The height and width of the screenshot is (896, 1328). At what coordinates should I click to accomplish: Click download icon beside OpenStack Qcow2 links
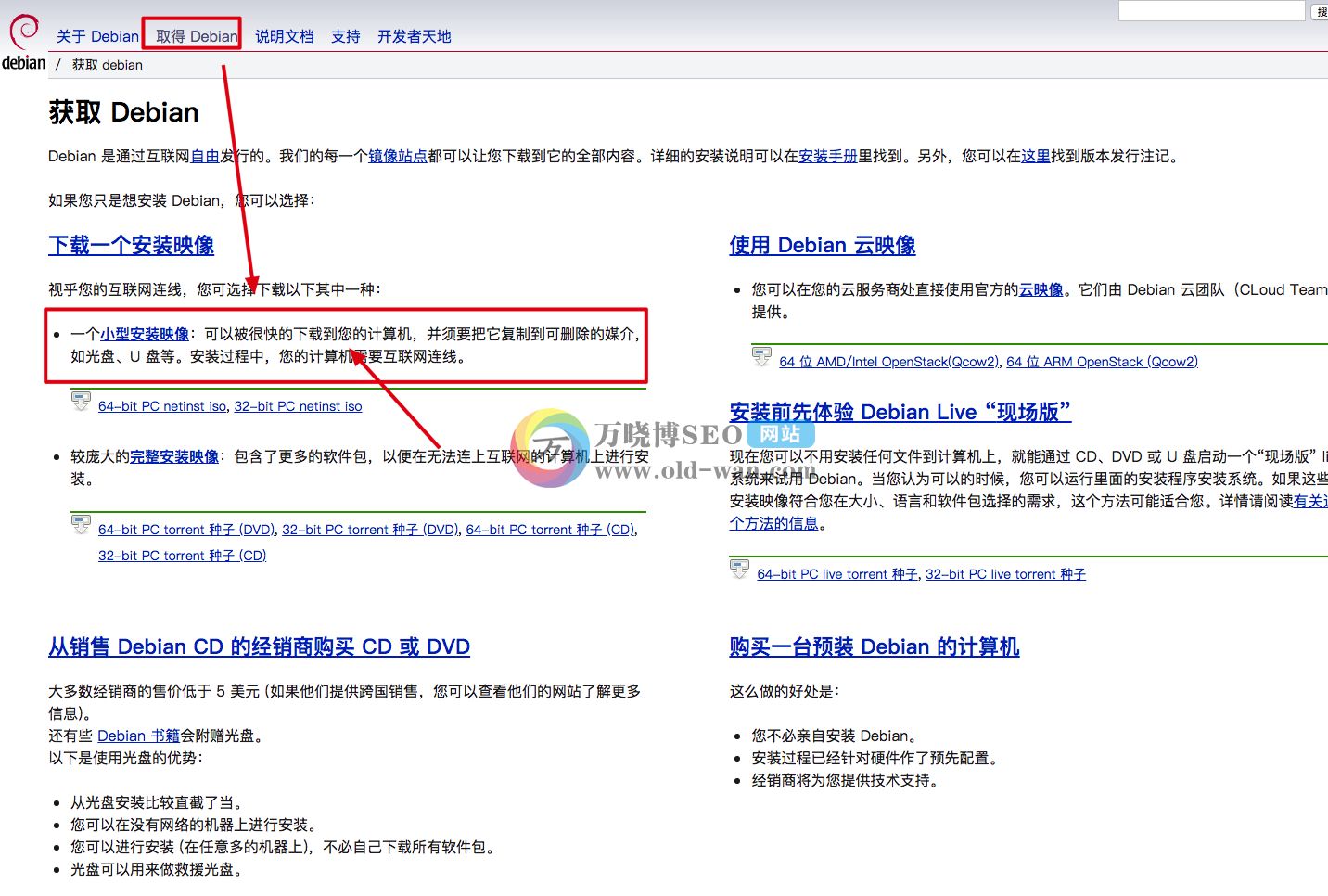point(761,357)
